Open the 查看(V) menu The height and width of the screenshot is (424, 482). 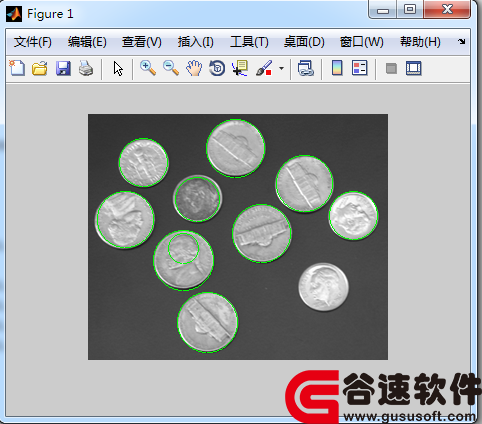pos(142,42)
